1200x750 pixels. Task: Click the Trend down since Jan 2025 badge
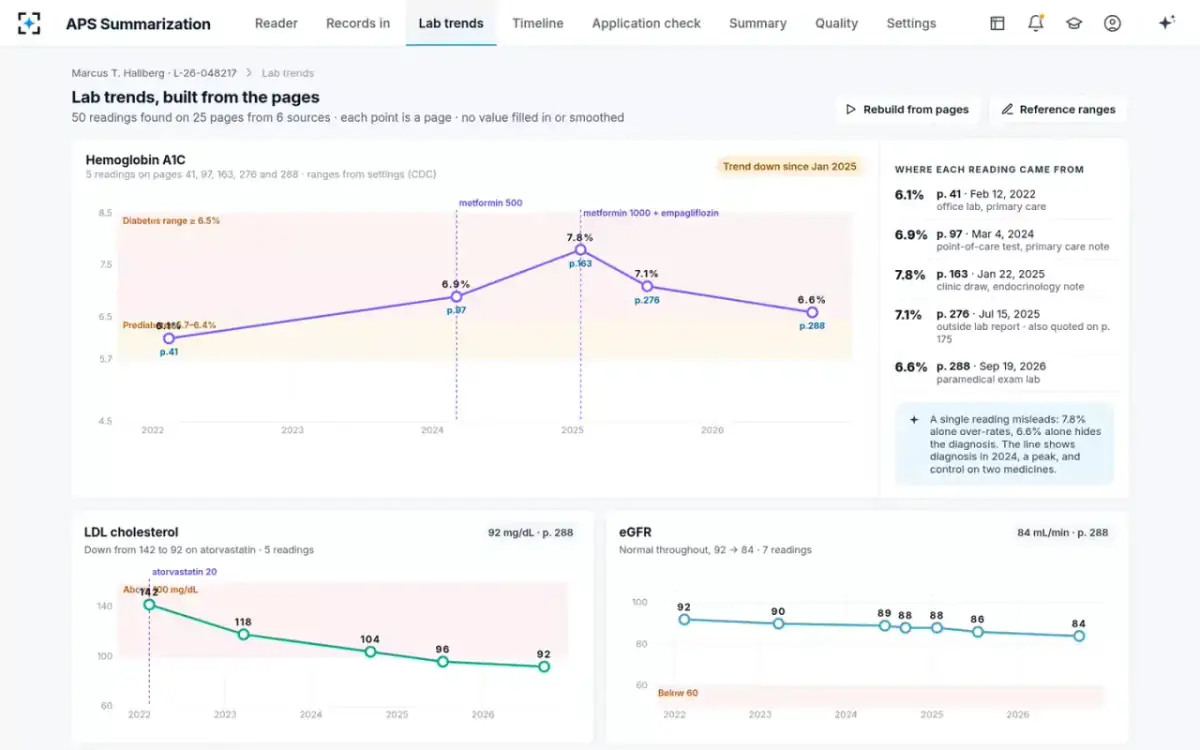790,166
